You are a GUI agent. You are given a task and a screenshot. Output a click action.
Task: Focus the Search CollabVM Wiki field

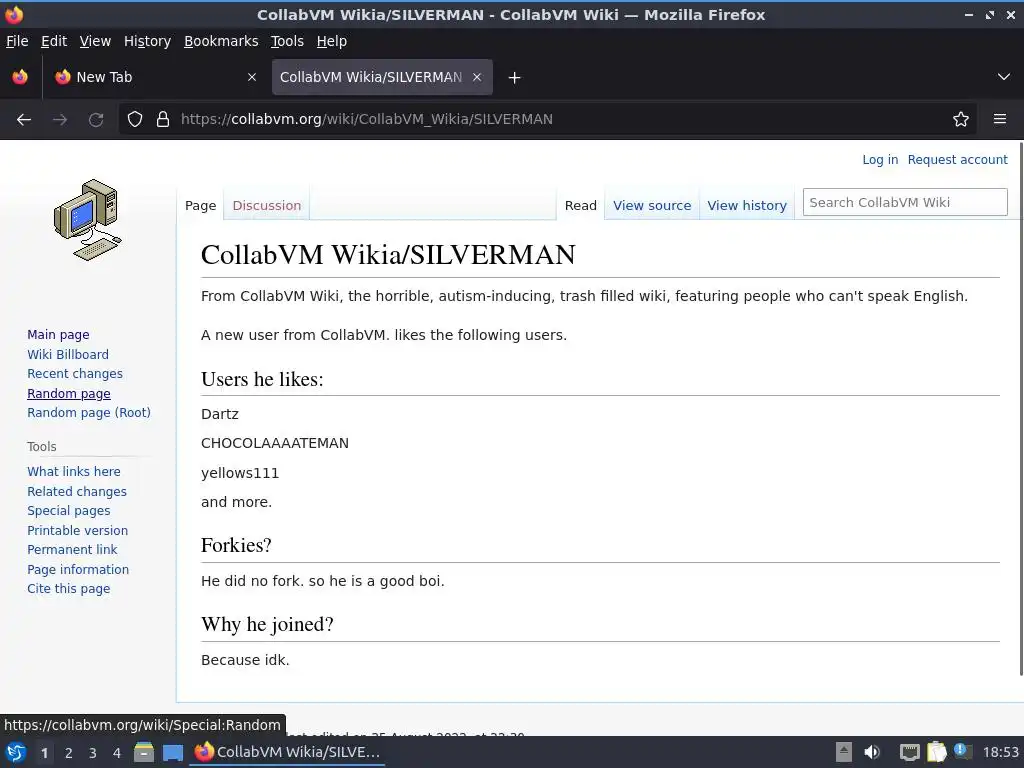[904, 202]
